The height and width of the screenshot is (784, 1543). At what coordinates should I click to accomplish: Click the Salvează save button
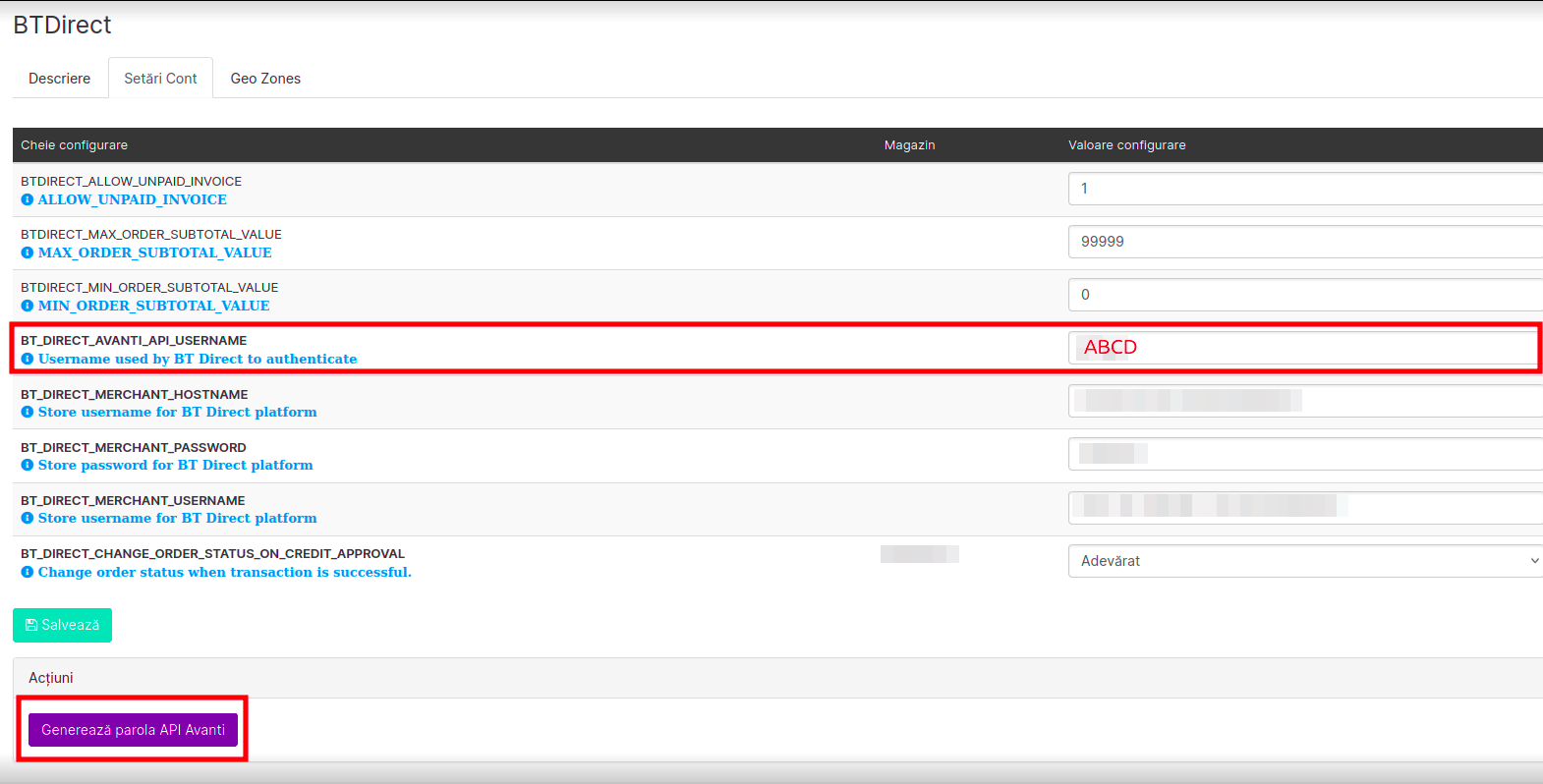pos(62,625)
